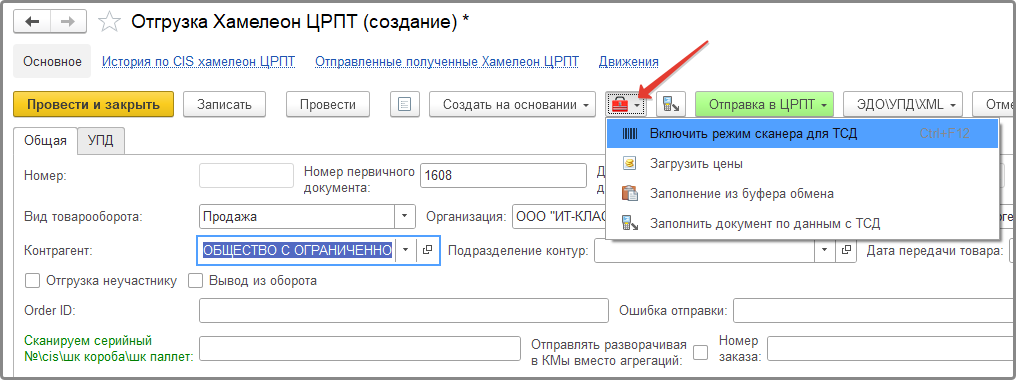This screenshot has width=1016, height=380.
Task: Open Отправленные полученные Хамелеон ЦРПТ link
Action: pyautogui.click(x=447, y=62)
